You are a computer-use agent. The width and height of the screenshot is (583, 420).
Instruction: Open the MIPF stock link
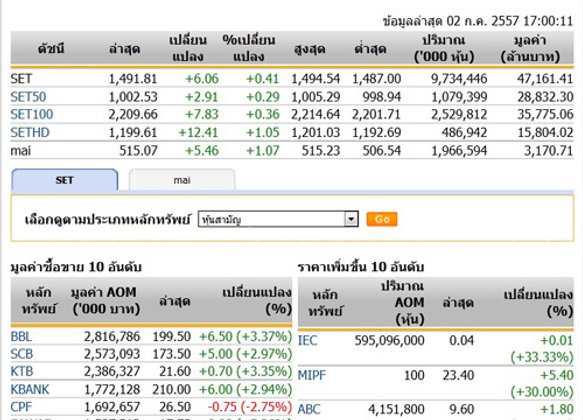pos(312,375)
